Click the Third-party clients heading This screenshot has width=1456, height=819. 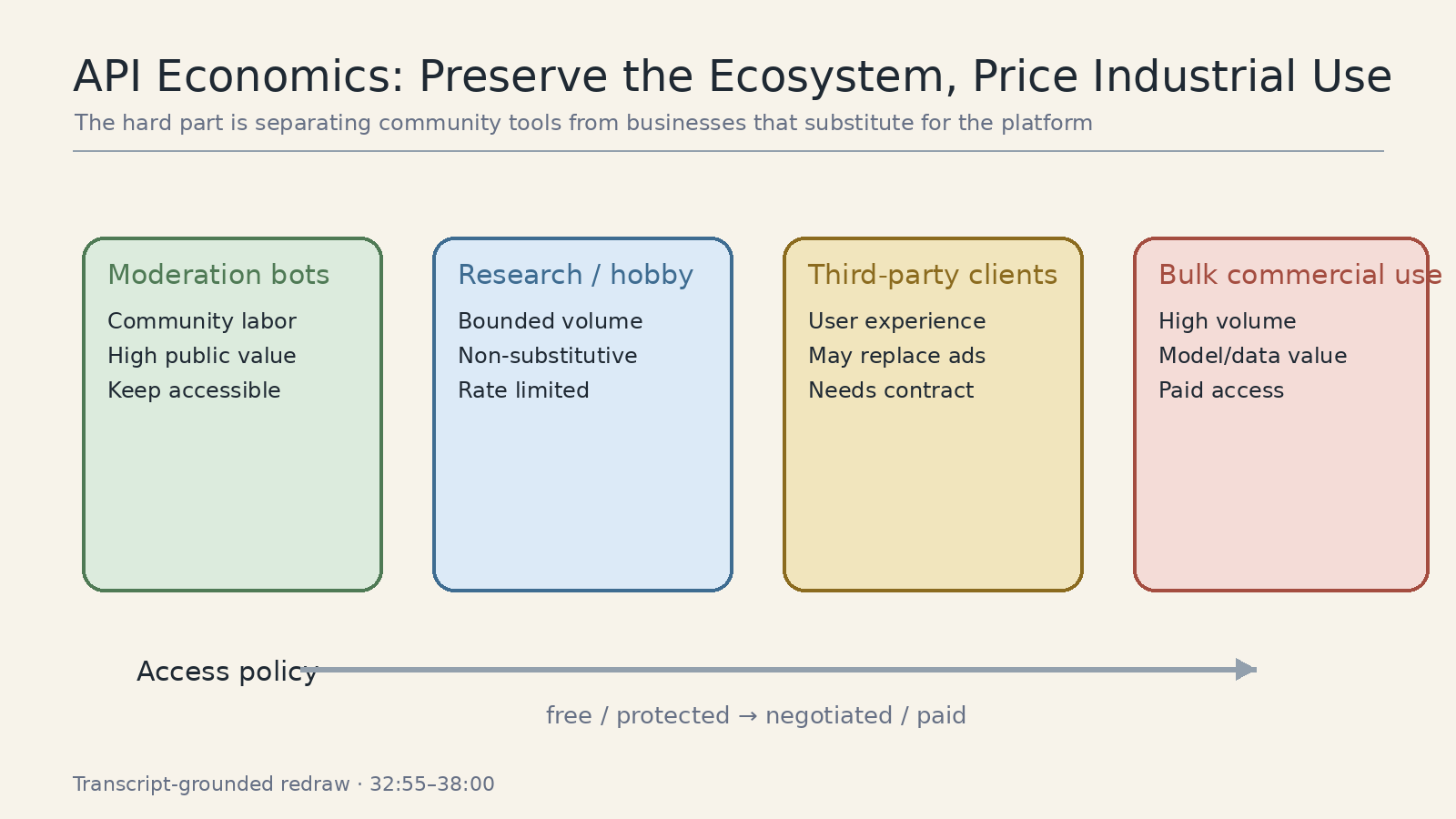coord(933,275)
